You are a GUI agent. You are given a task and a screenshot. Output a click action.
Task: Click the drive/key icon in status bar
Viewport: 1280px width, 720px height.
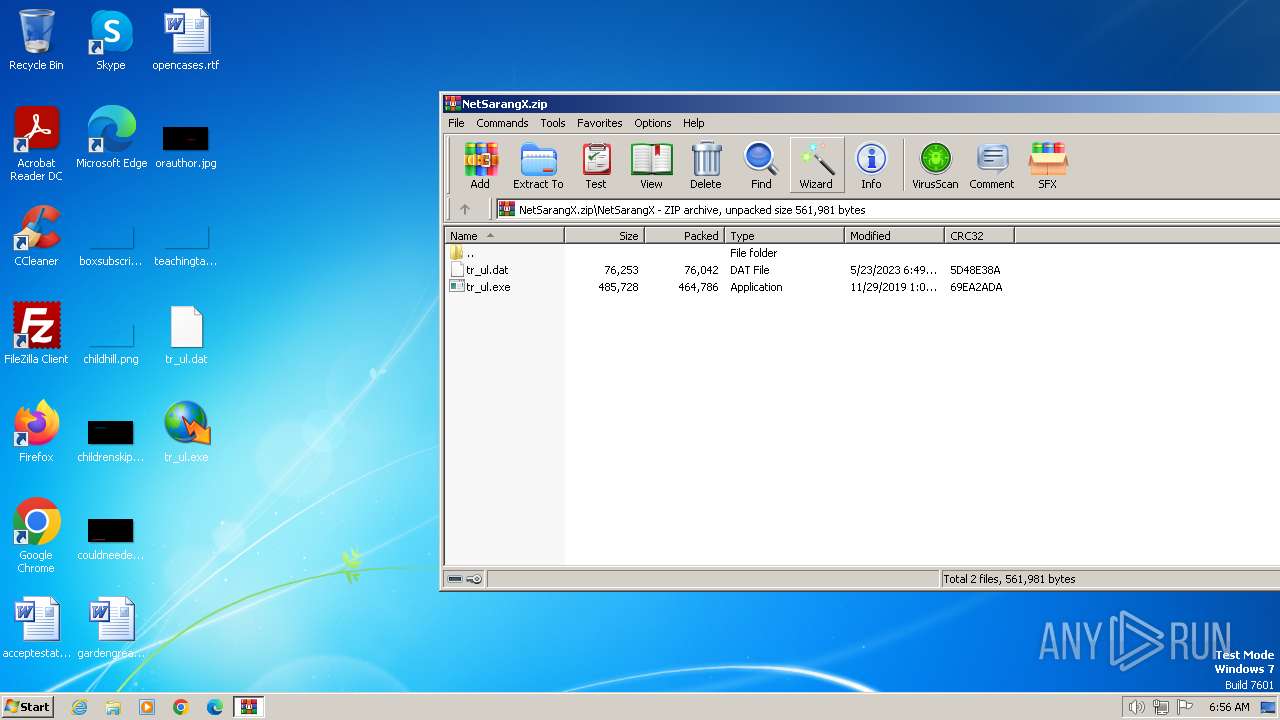click(465, 579)
